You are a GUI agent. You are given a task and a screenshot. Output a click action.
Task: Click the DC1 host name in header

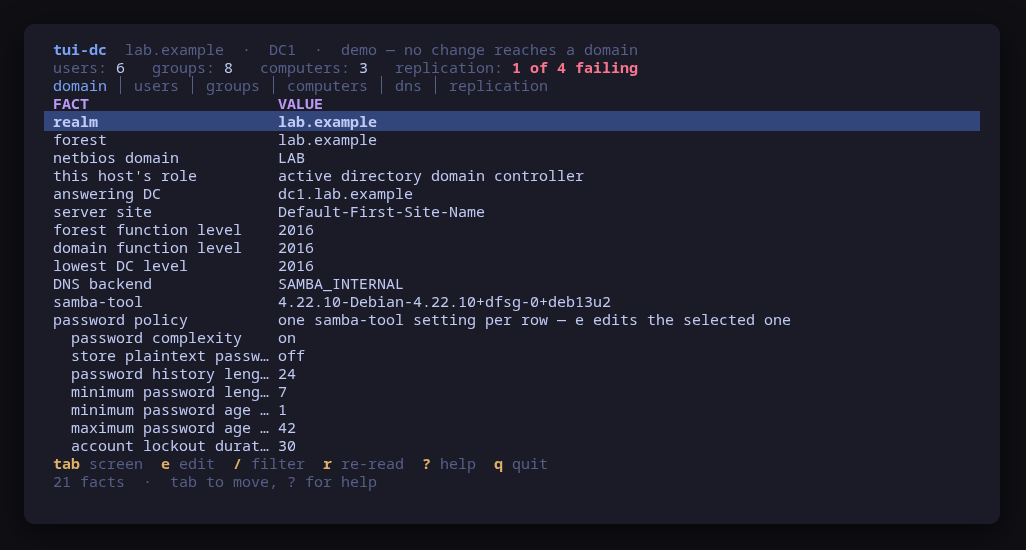pyautogui.click(x=282, y=50)
